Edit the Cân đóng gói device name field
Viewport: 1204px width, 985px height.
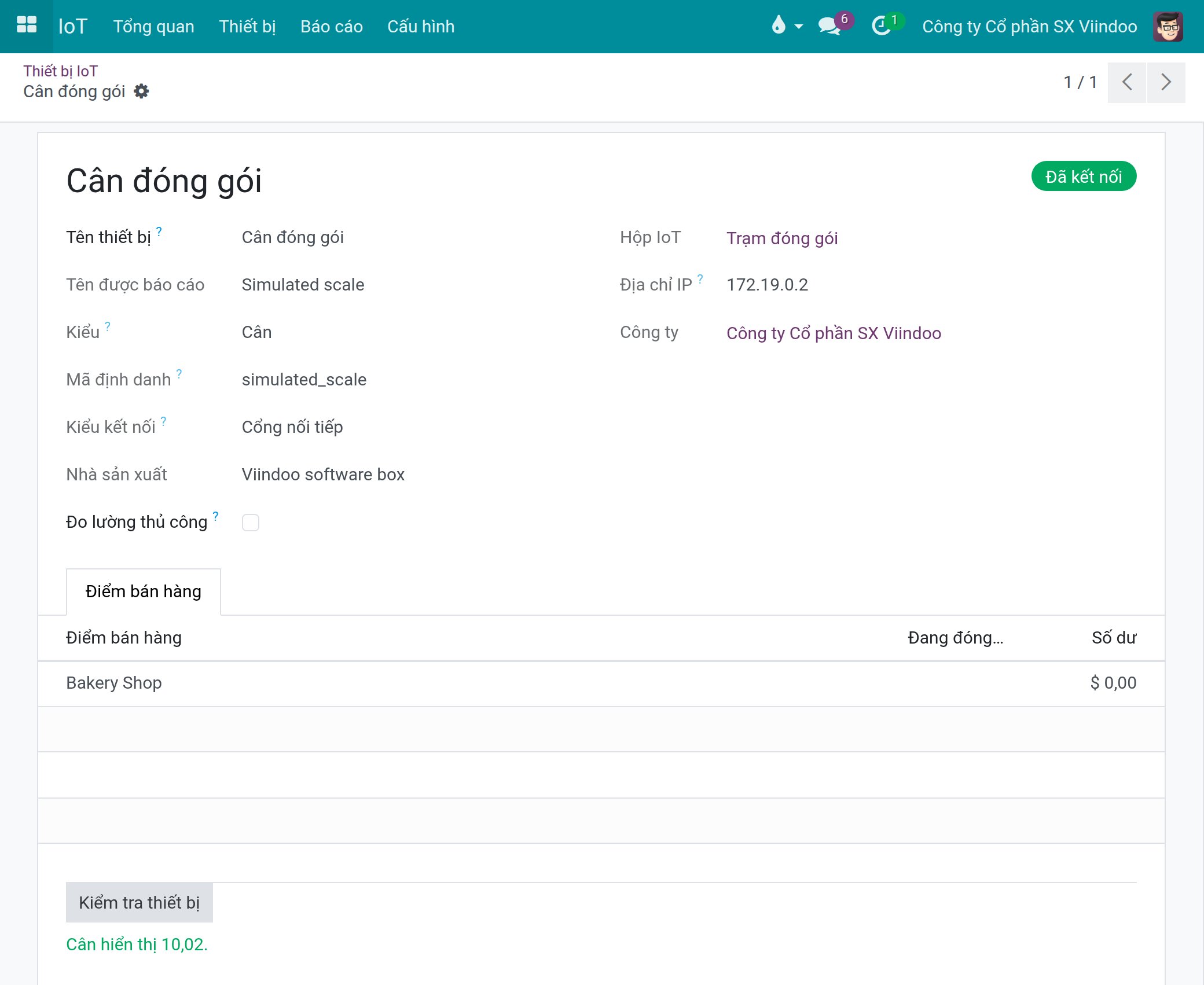point(293,237)
